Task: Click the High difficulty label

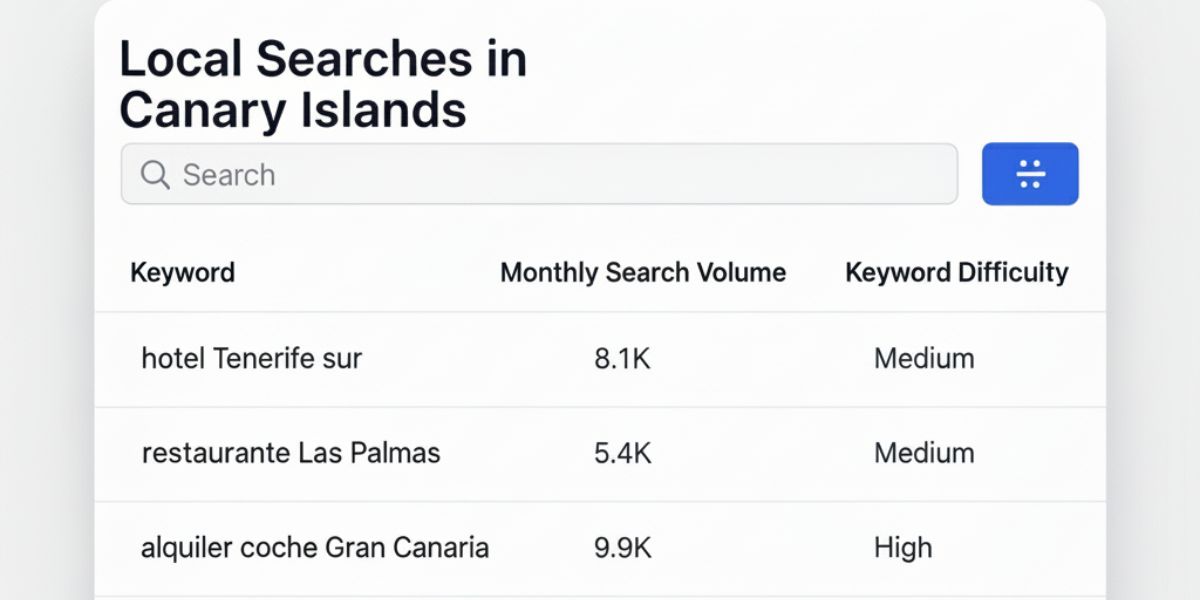Action: pos(903,547)
